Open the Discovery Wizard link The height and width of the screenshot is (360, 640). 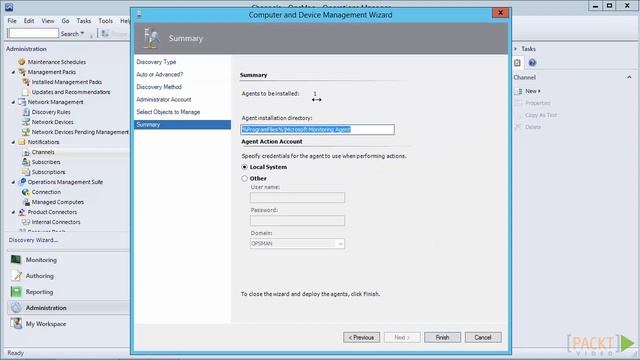tap(33, 240)
